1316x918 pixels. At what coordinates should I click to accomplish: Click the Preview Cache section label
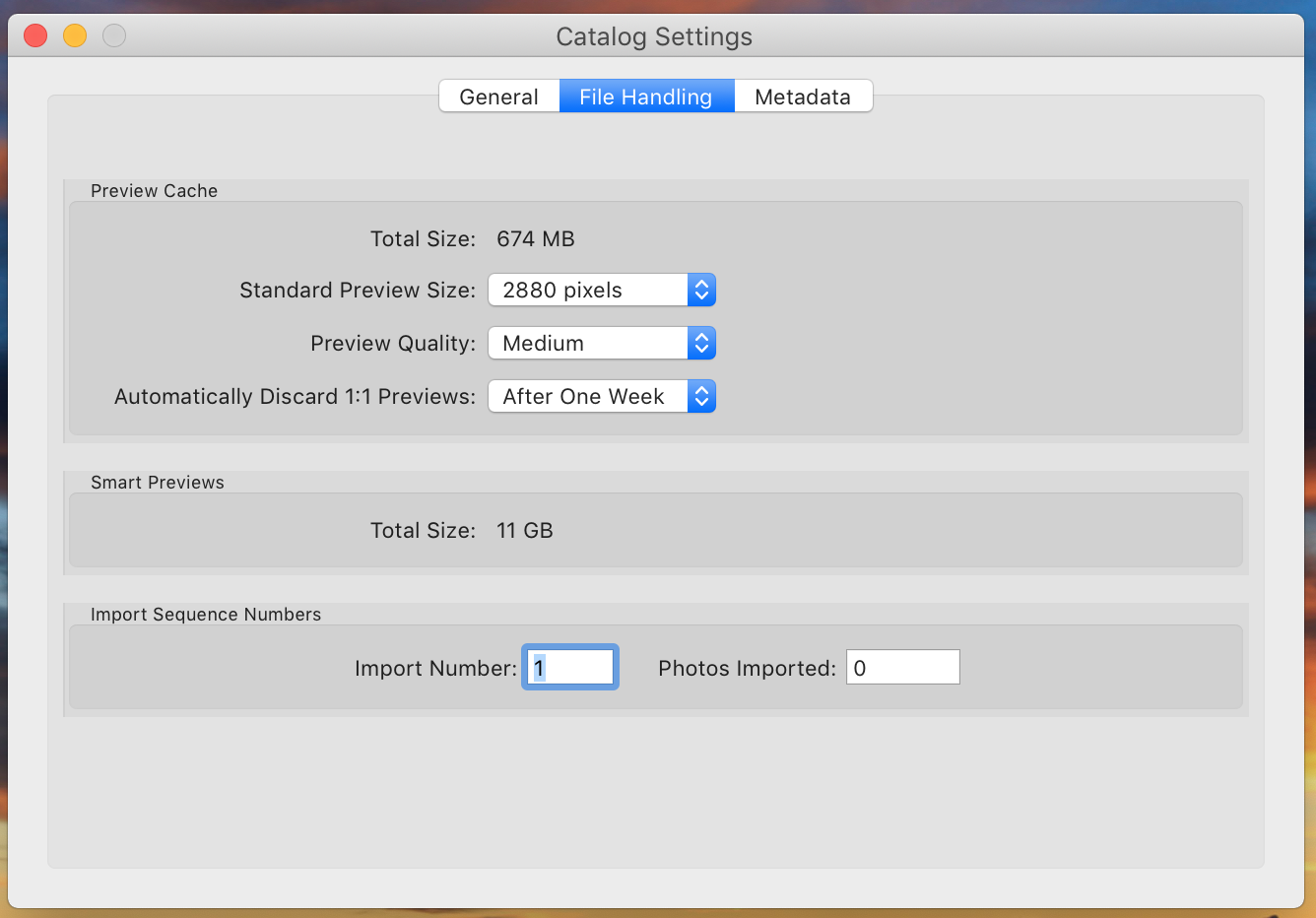pyautogui.click(x=154, y=191)
